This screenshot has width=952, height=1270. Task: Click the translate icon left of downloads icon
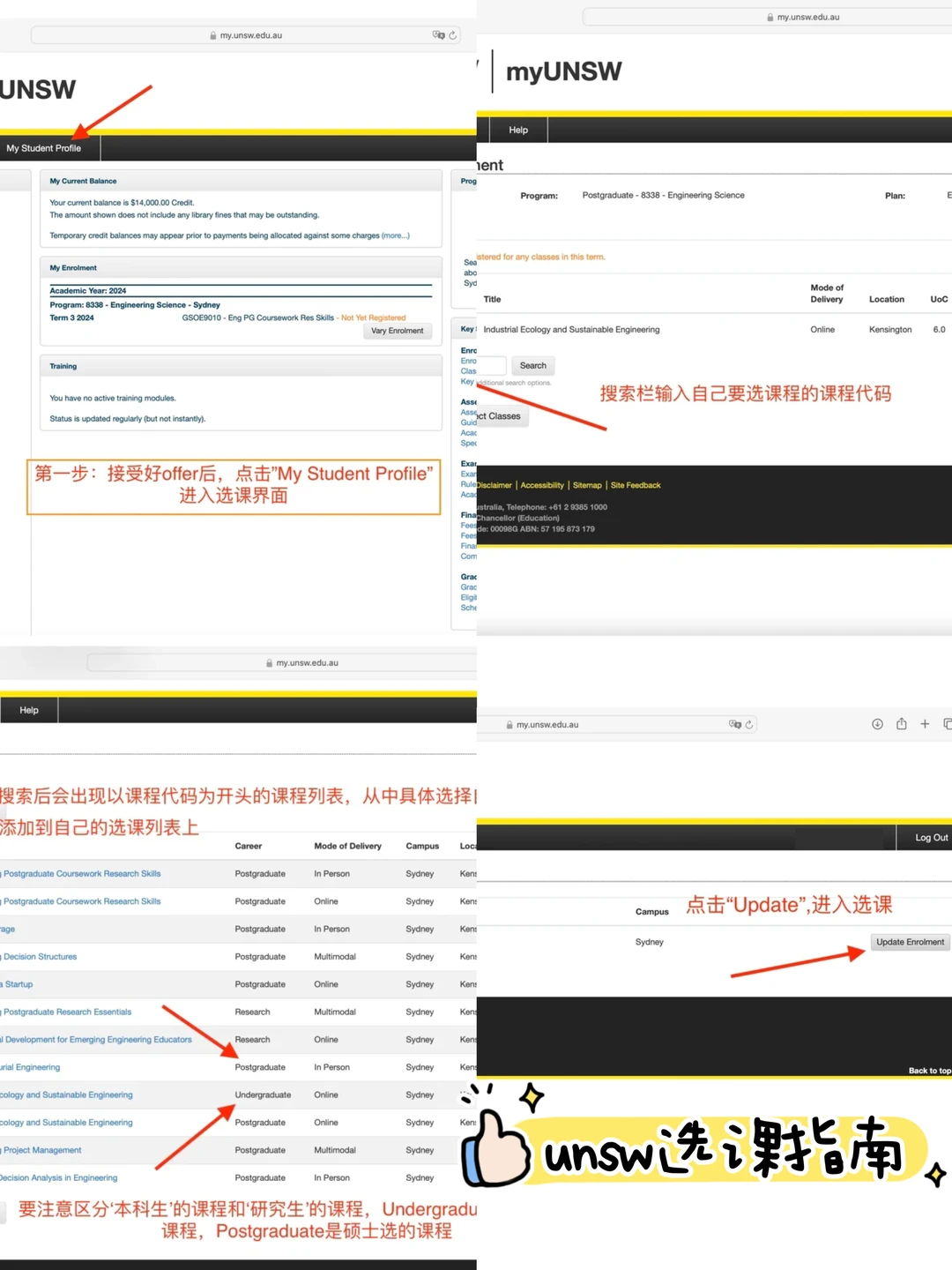[734, 724]
